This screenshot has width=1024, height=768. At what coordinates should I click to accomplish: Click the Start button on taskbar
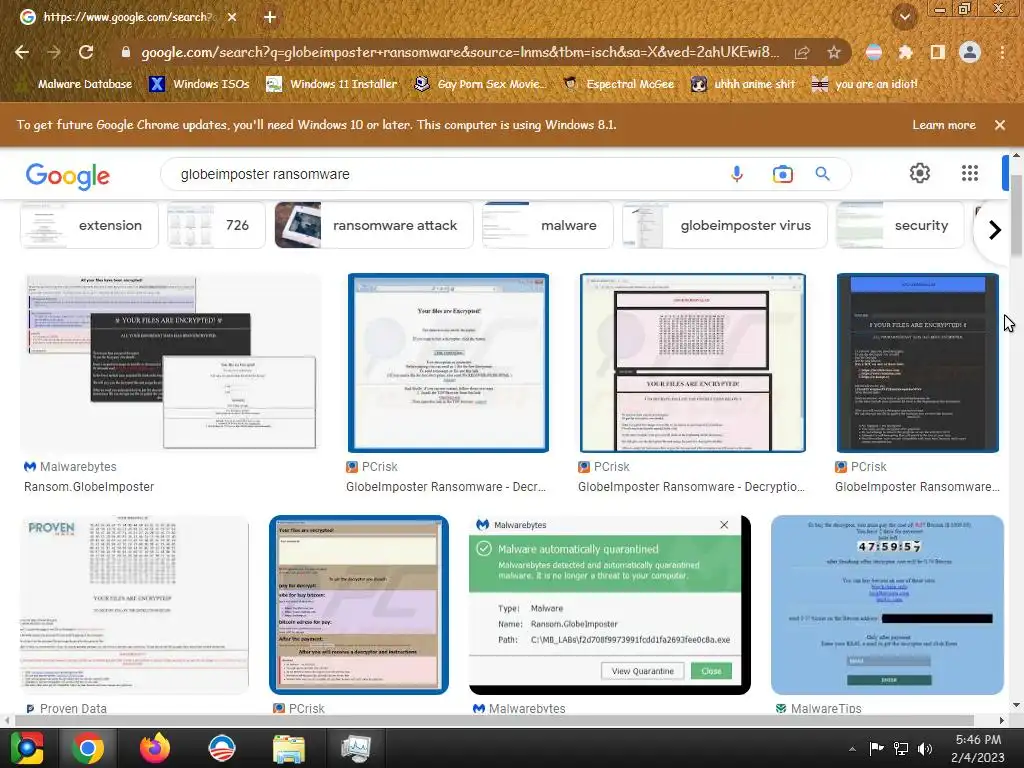(26, 748)
